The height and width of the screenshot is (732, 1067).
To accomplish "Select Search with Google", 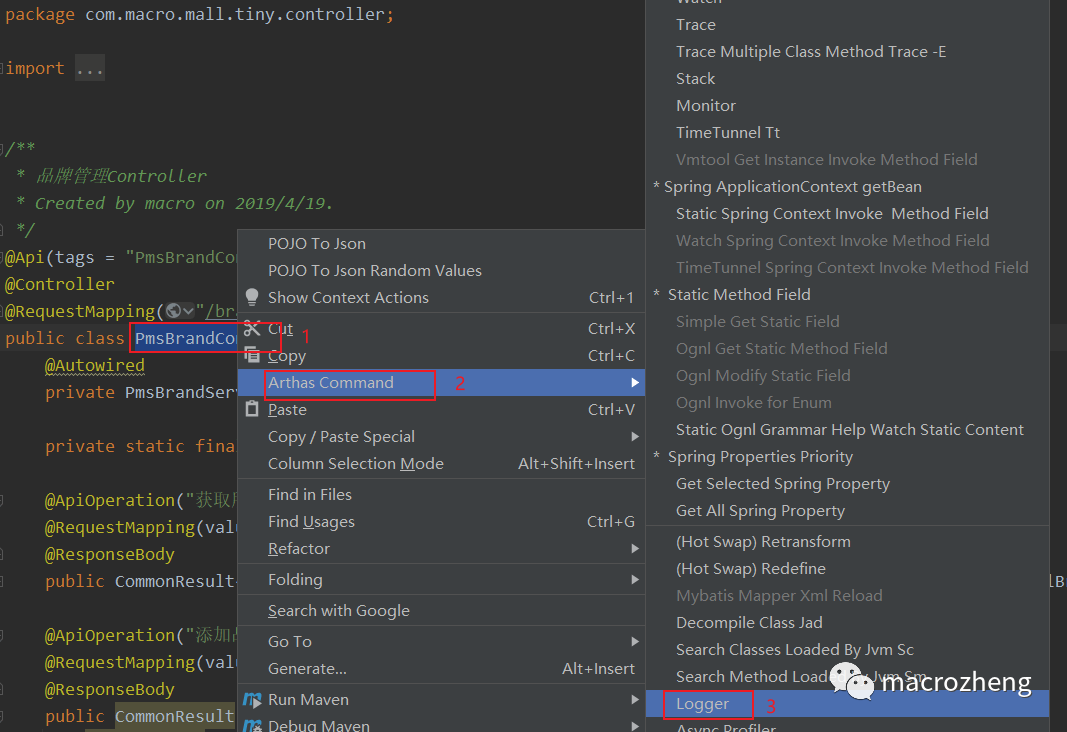I will pyautogui.click(x=441, y=610).
